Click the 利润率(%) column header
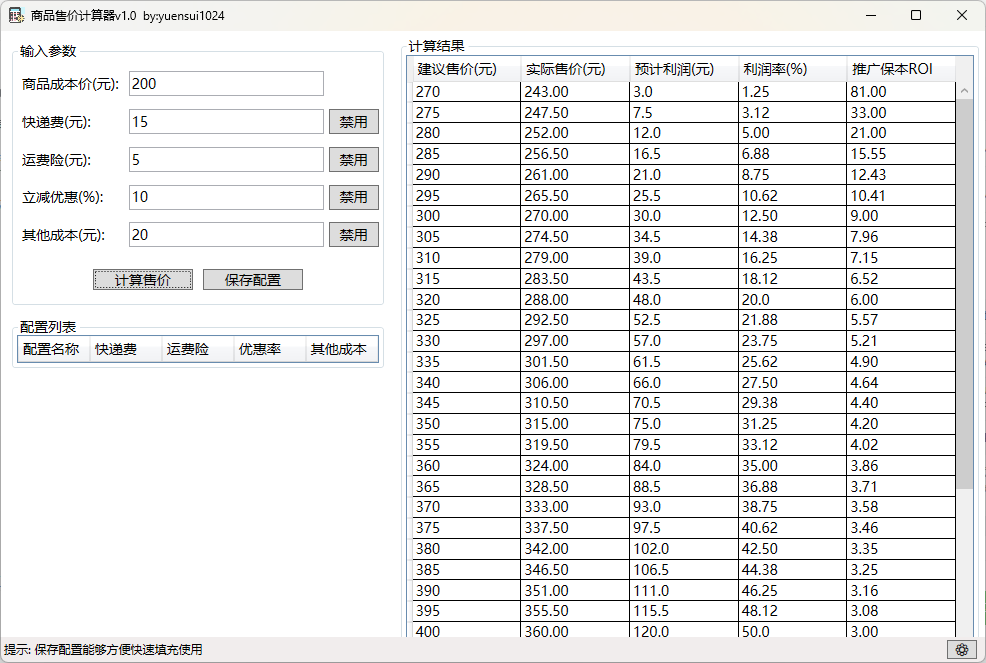The width and height of the screenshot is (986, 663). 791,69
